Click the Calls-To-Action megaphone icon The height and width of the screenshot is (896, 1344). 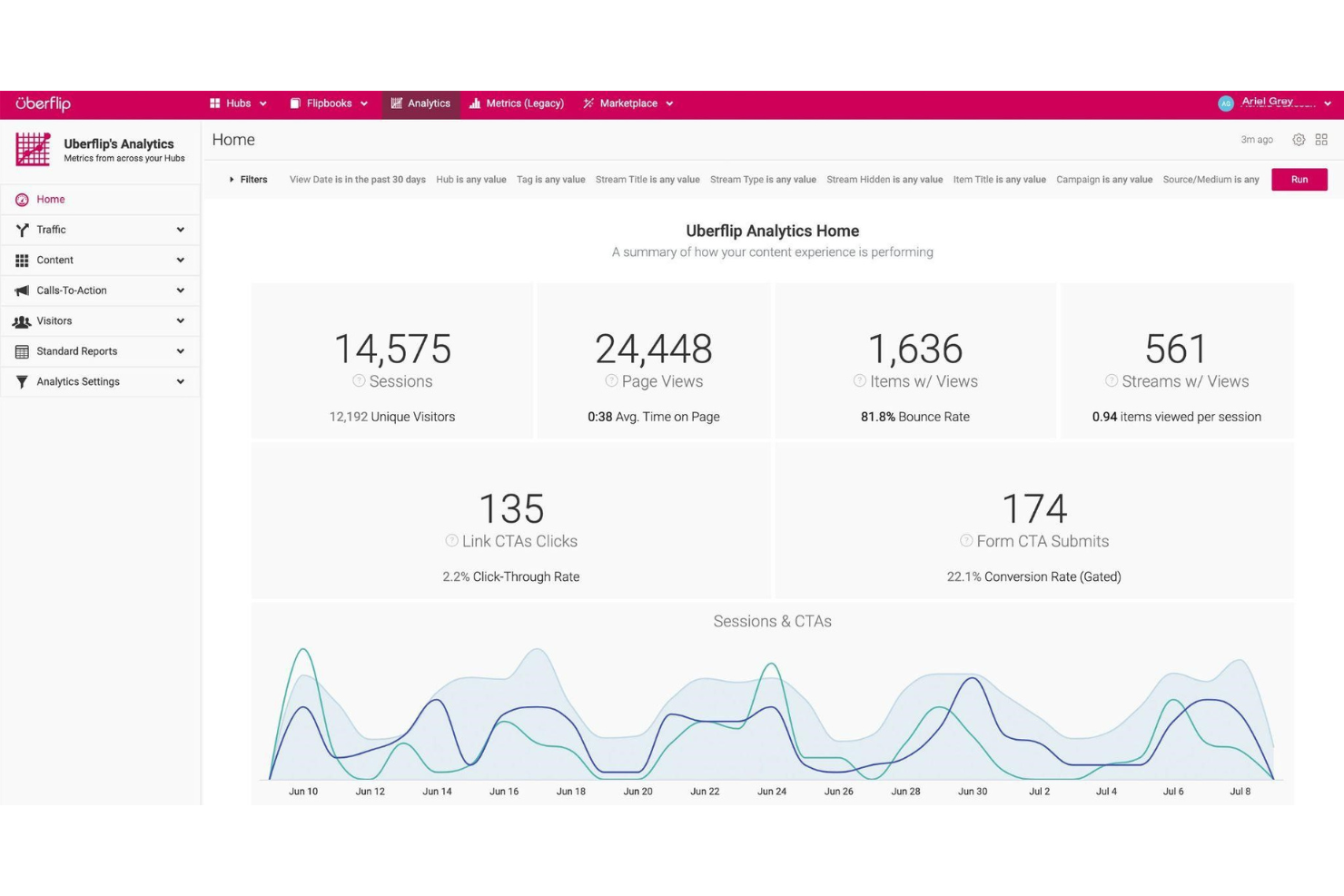tap(22, 290)
